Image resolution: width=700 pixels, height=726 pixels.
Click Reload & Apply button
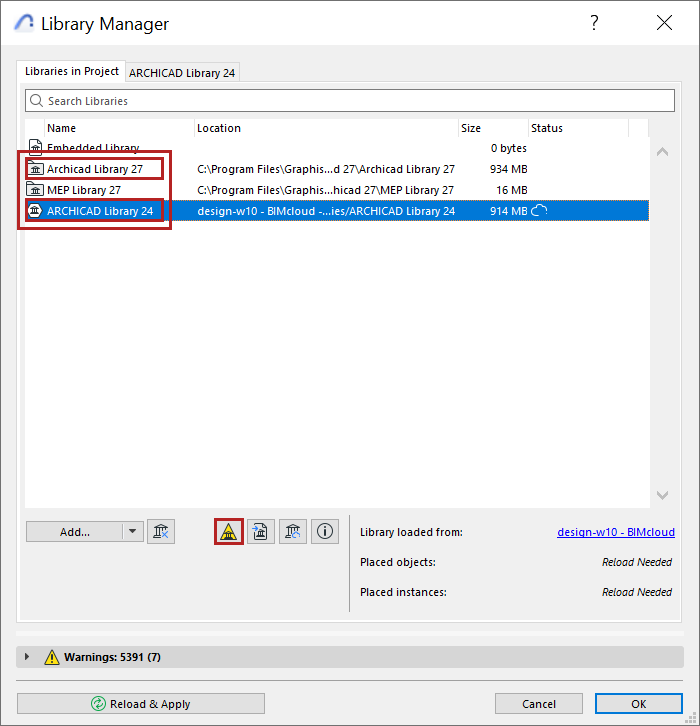coord(141,704)
